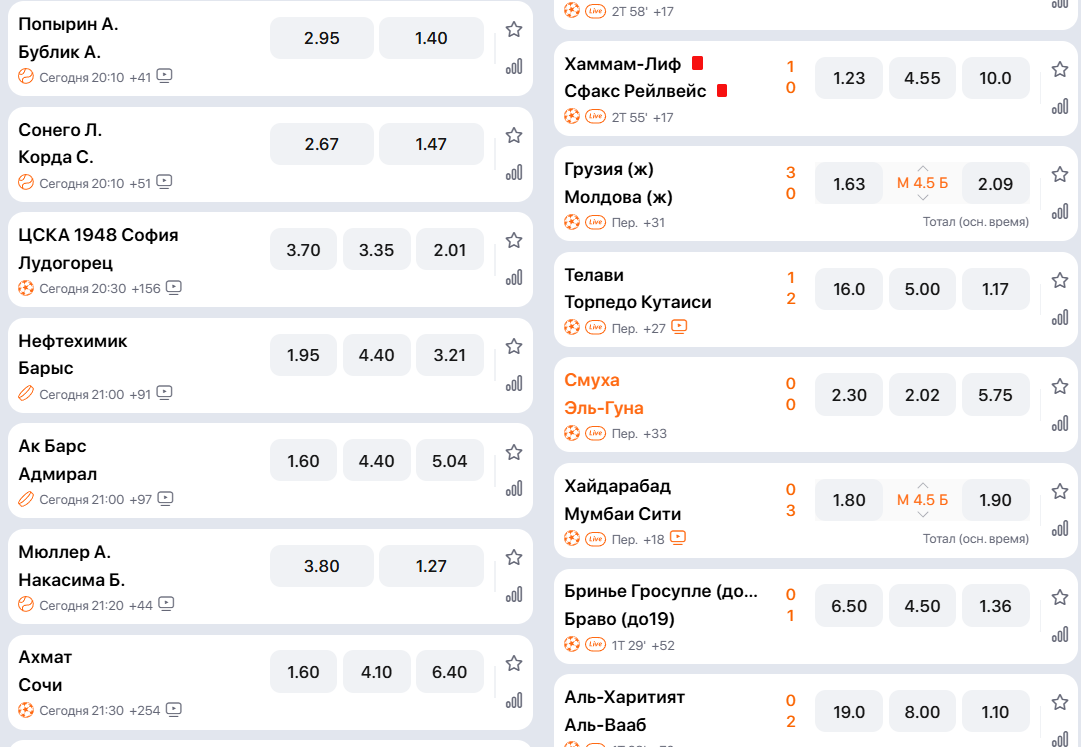1081x747 pixels.
Task: Pick odds 1.23 for Хаммам-Лиф win
Action: pyautogui.click(x=849, y=78)
